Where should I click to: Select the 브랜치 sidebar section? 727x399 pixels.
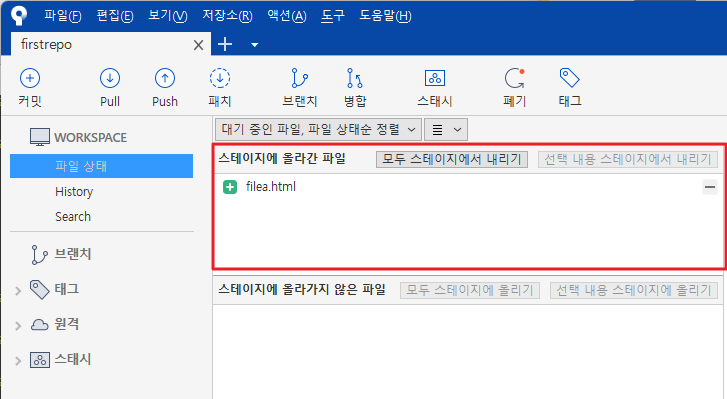pyautogui.click(x=72, y=254)
